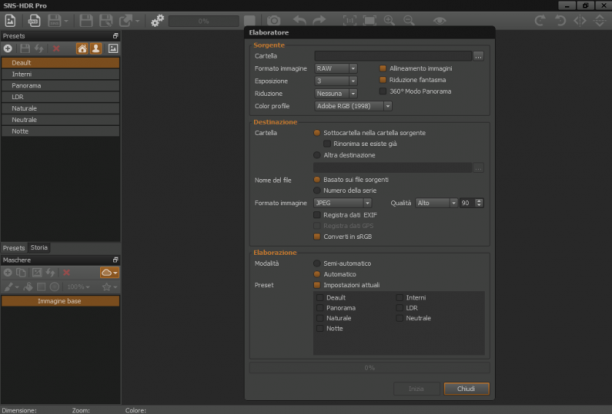Adjust the quality value 90 stepper

tap(479, 203)
